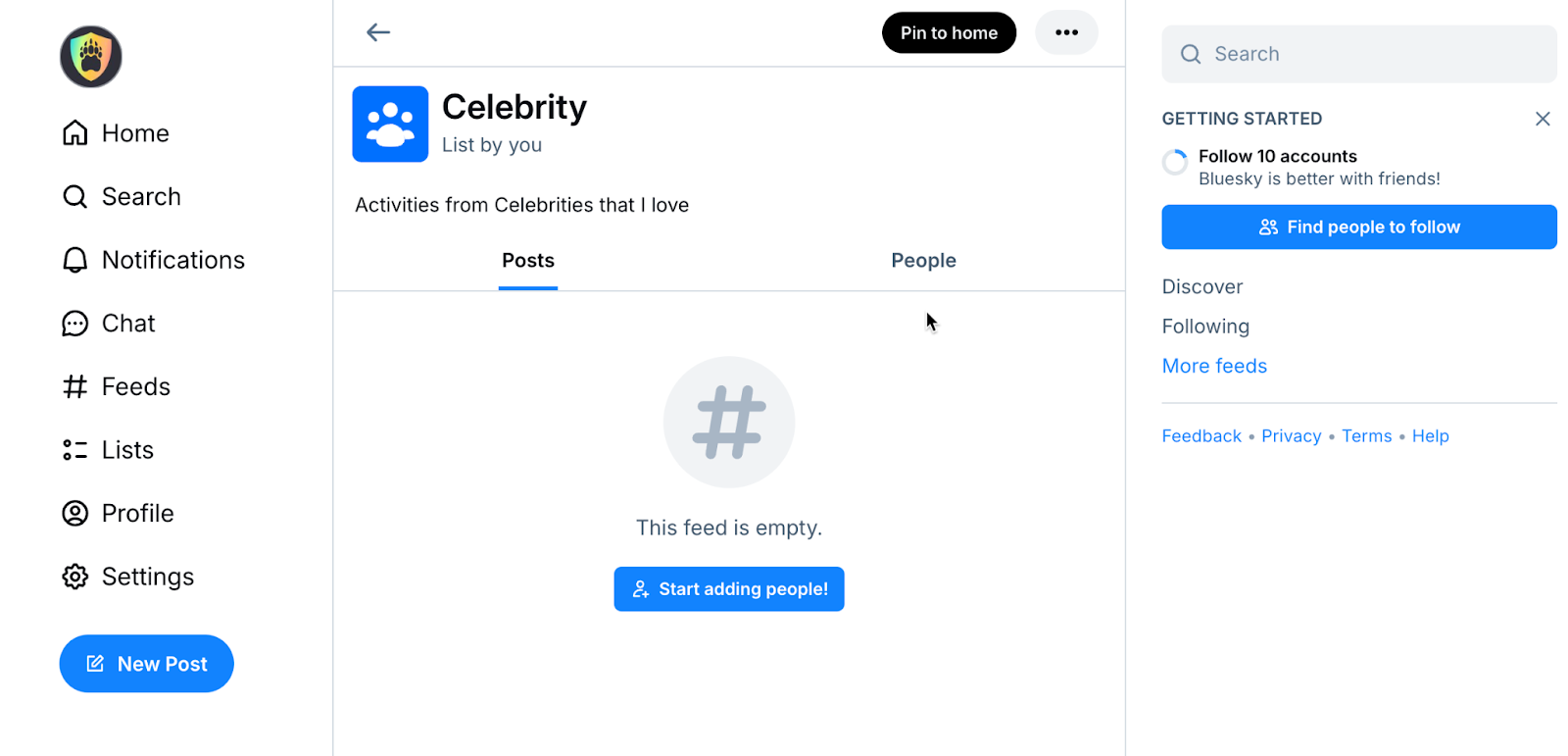Open the Lists icon in sidebar
The height and width of the screenshot is (756, 1568).
coord(75,450)
